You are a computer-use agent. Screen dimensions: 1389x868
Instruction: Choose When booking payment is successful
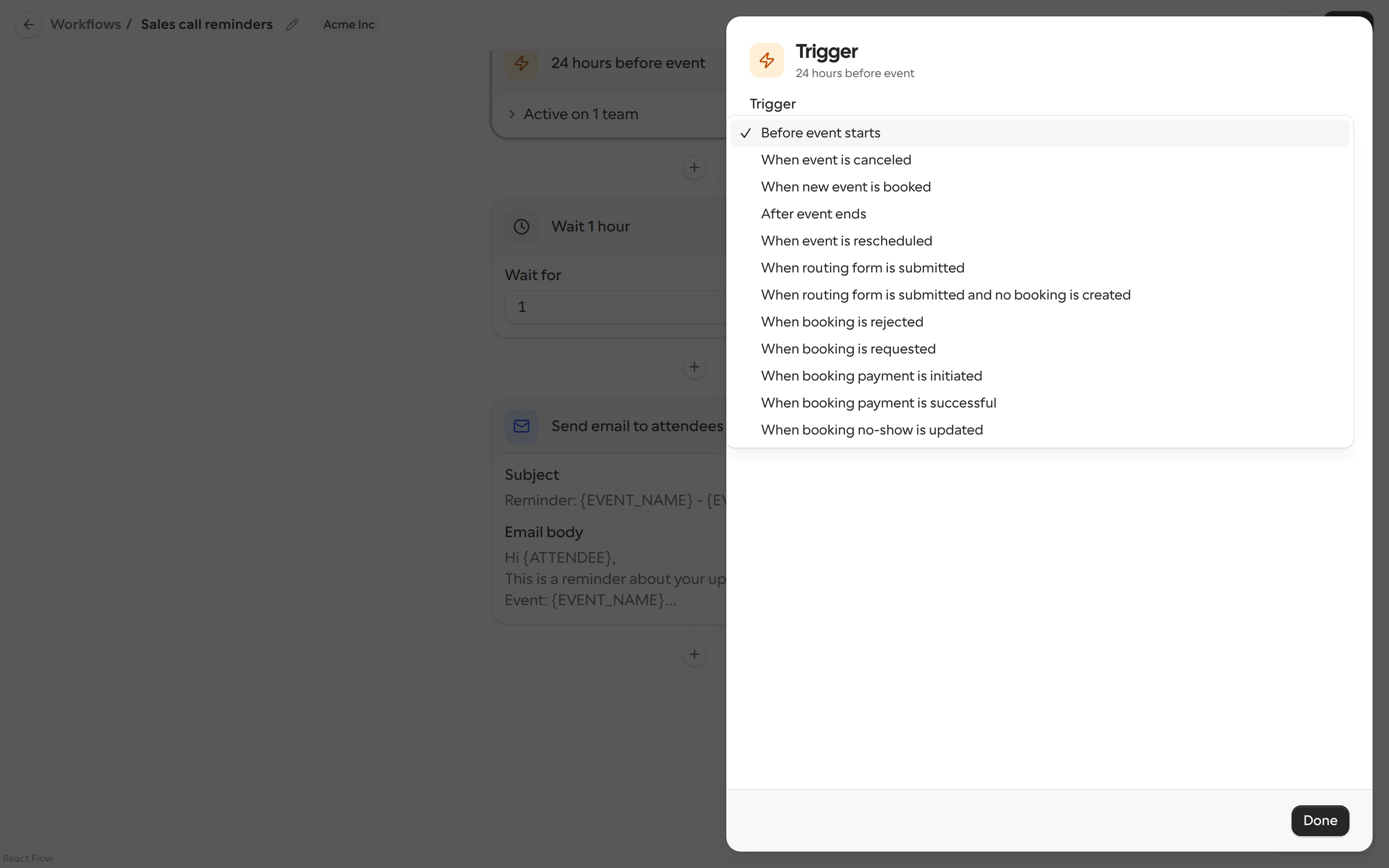(1039, 403)
